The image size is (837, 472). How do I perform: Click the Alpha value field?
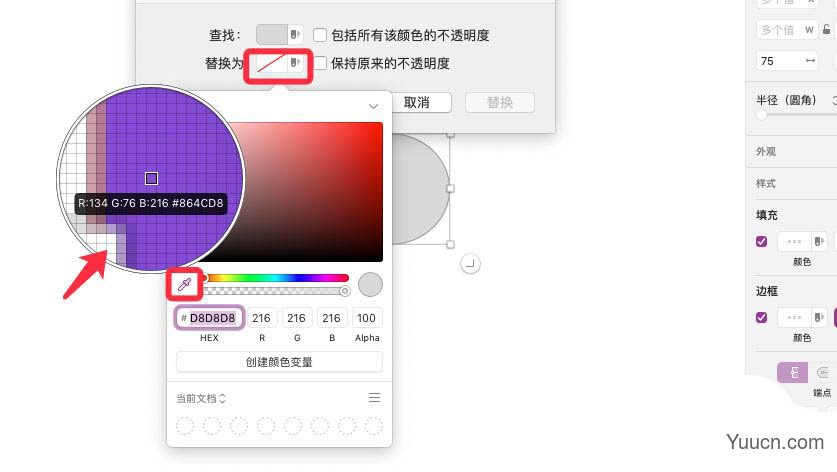tap(366, 318)
